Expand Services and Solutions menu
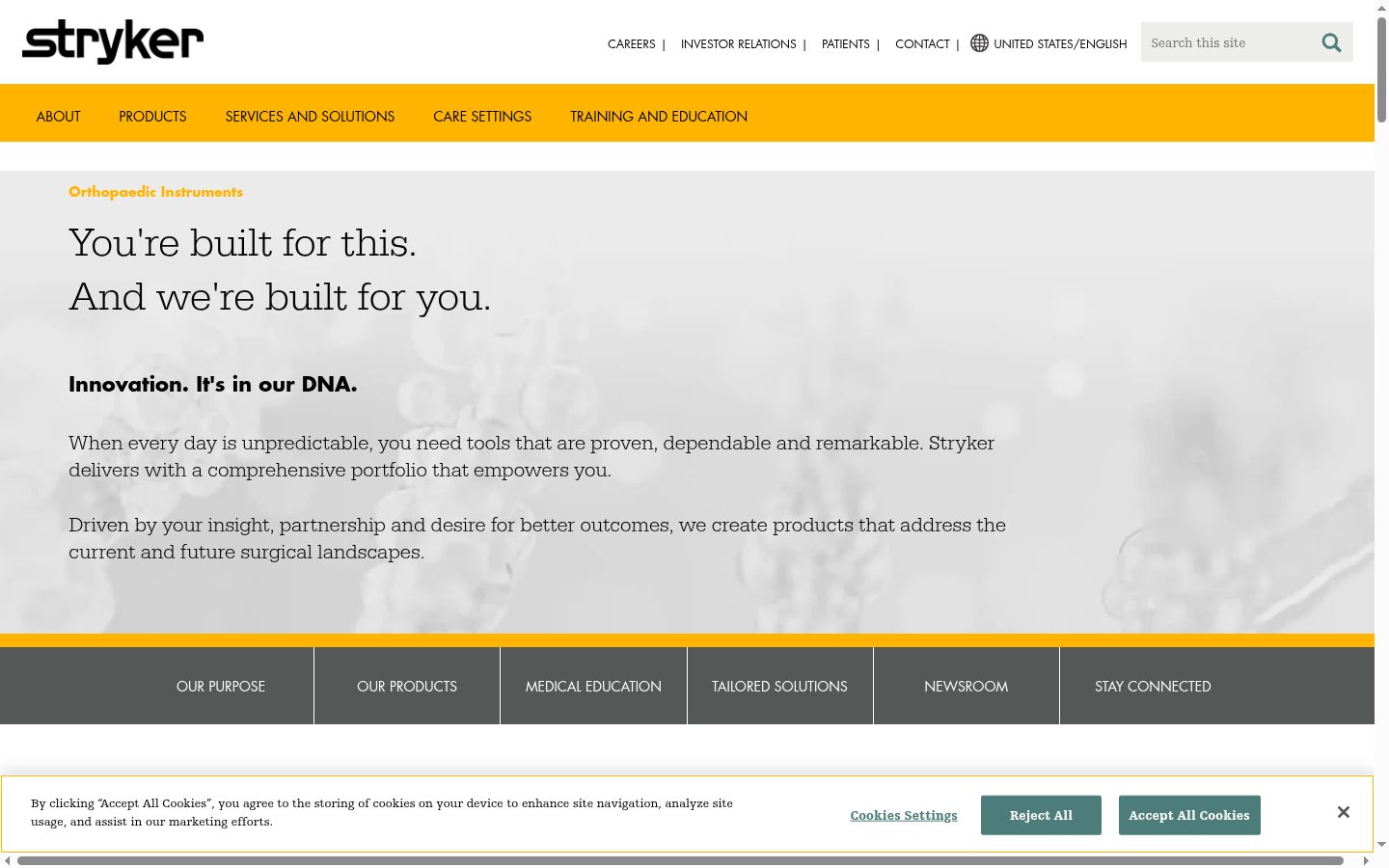1389x868 pixels. pos(310,117)
